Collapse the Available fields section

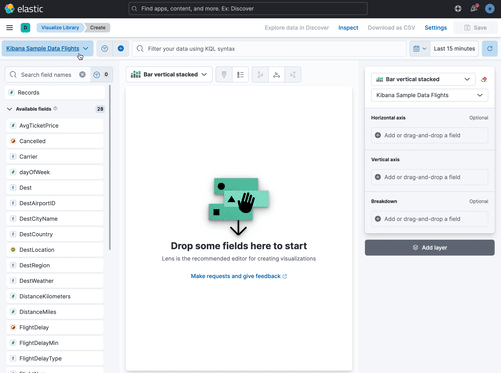9,109
